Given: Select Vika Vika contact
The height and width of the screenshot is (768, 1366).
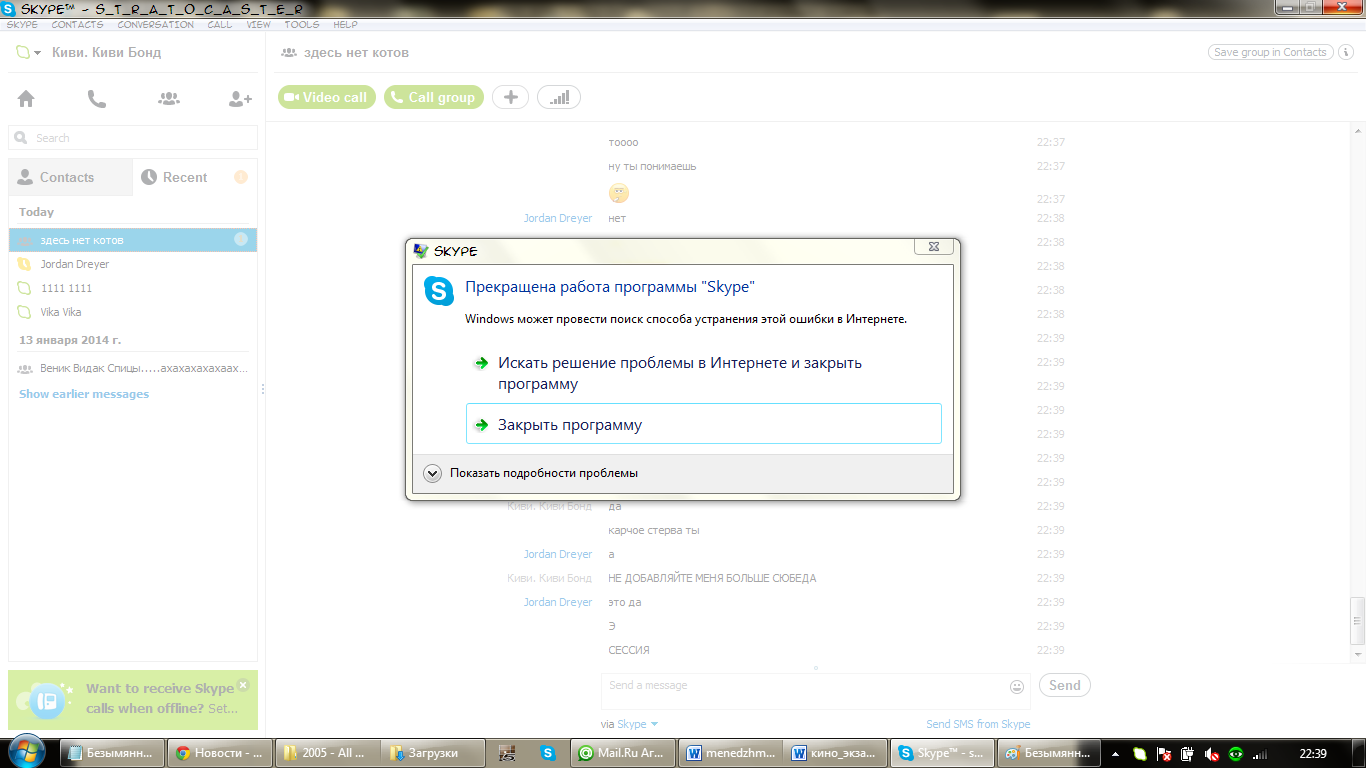Looking at the screenshot, I should click(x=133, y=312).
